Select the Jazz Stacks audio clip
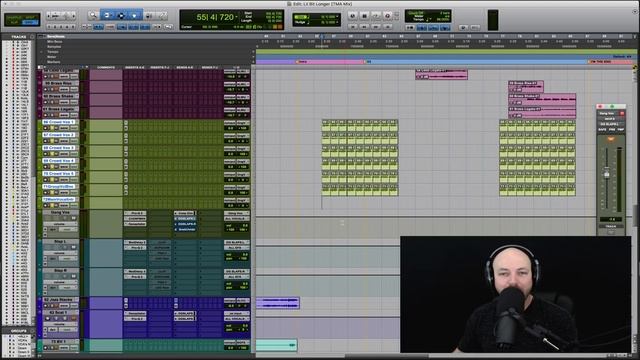Viewport: 640px width, 360px height. pyautogui.click(x=278, y=303)
